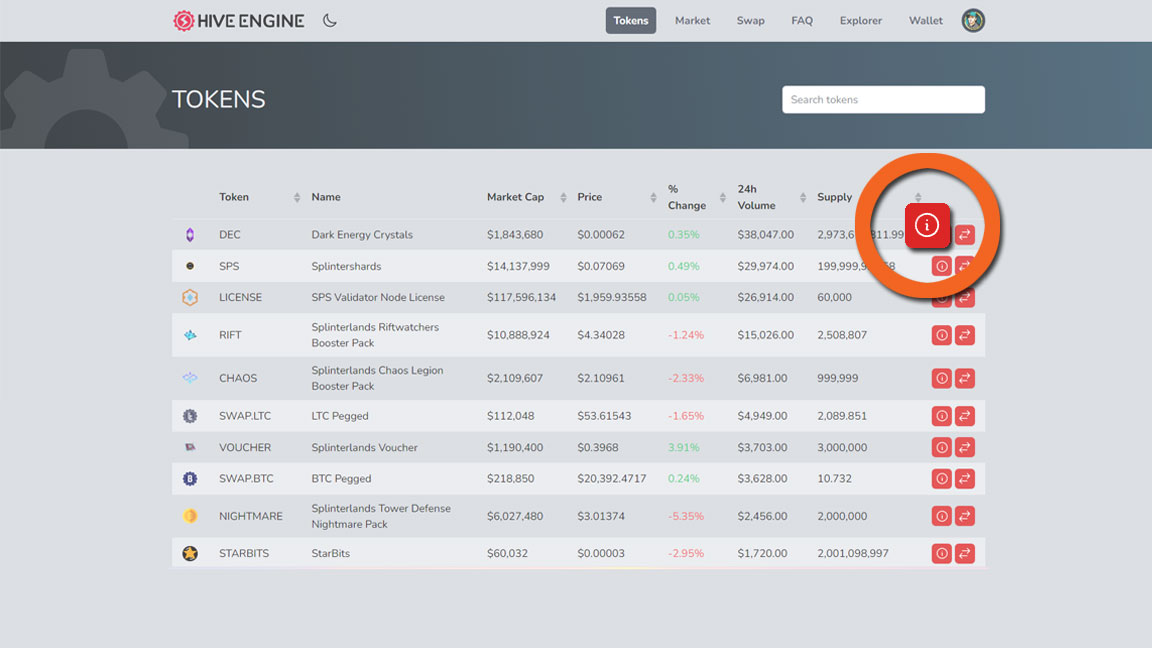Show token info for STARBITS

[x=941, y=553]
